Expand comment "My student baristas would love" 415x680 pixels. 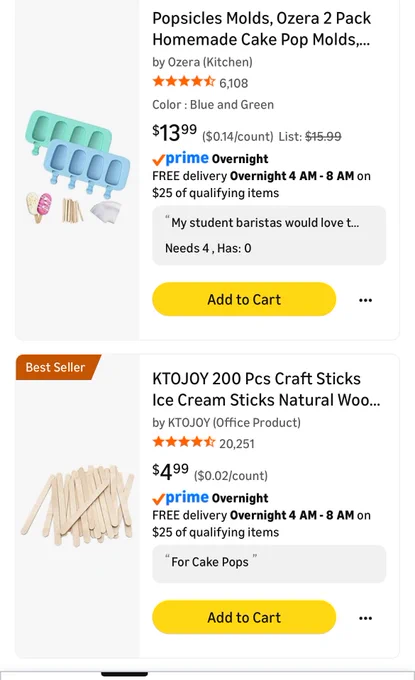(269, 235)
